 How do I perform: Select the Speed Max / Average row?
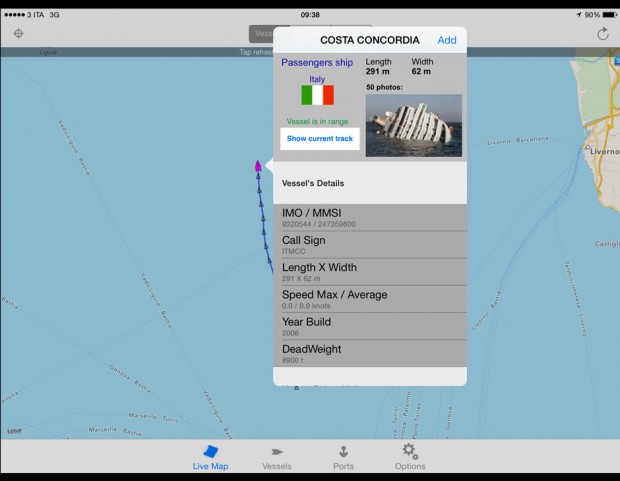coord(370,300)
